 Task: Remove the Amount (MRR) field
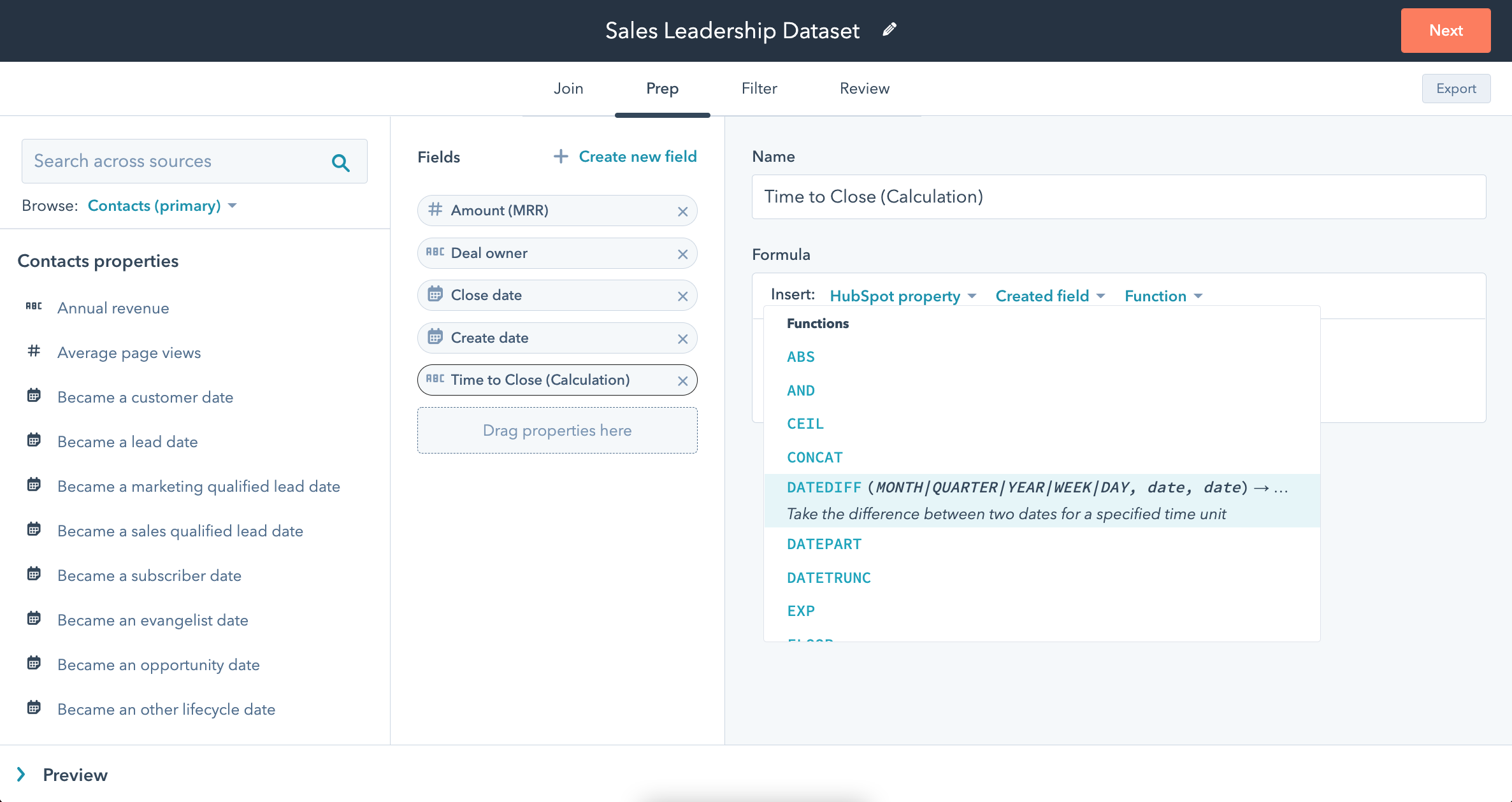pos(682,211)
